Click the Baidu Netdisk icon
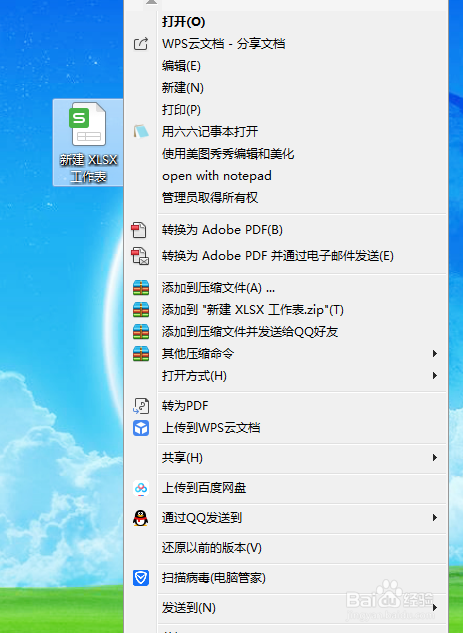 (141, 488)
